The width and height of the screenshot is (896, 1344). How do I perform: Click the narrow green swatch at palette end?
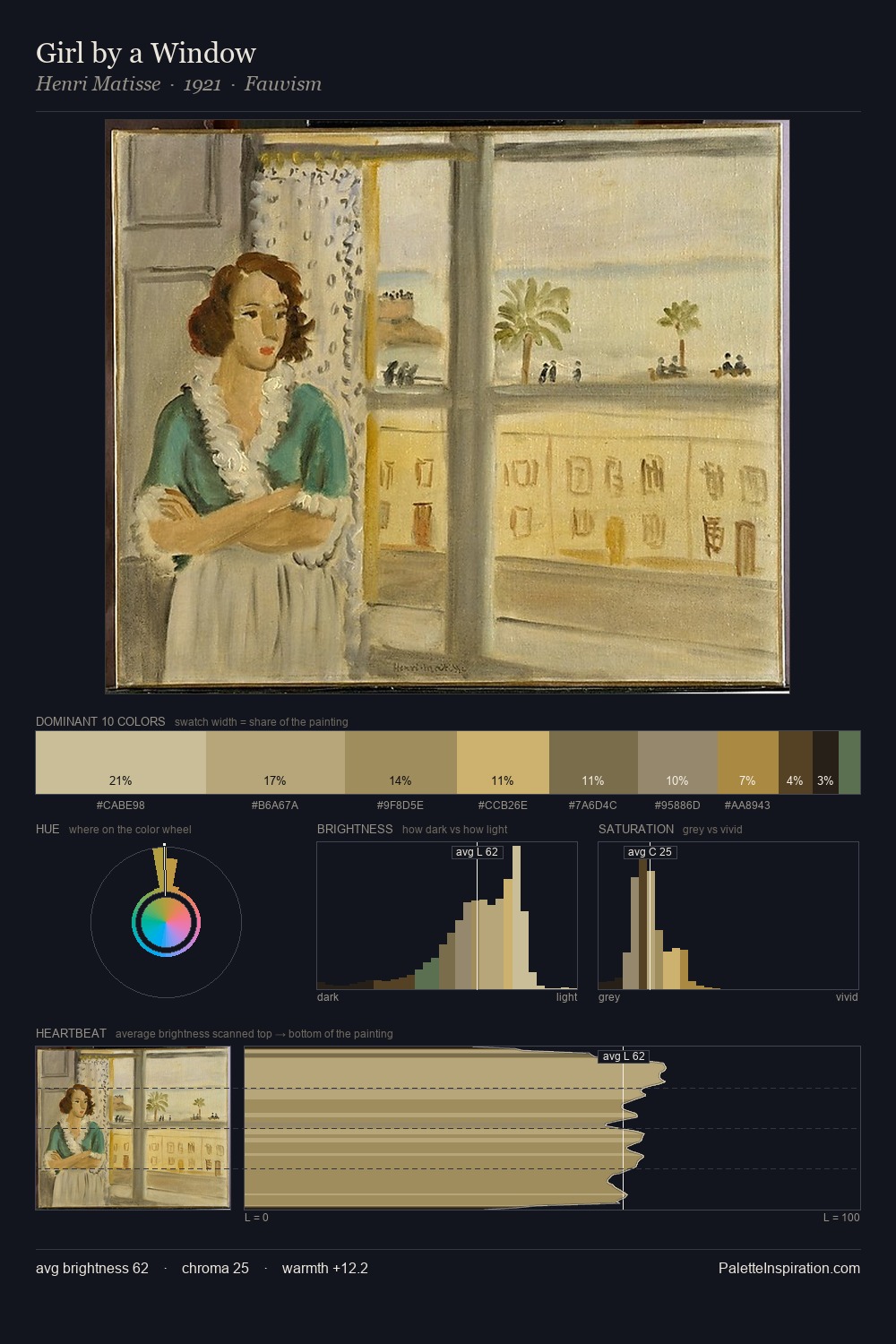[x=849, y=762]
